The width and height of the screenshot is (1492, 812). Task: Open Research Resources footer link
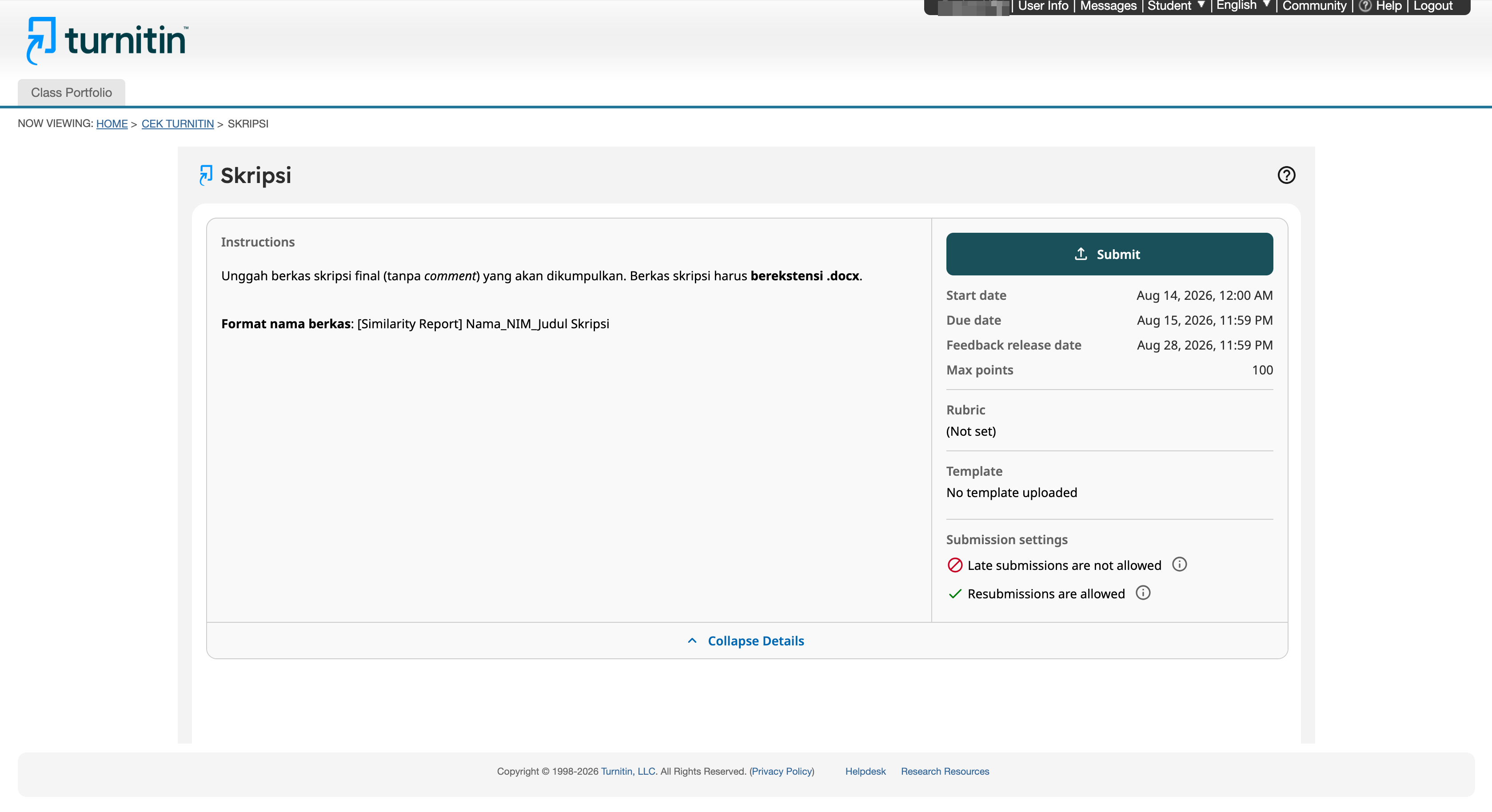coord(945,772)
